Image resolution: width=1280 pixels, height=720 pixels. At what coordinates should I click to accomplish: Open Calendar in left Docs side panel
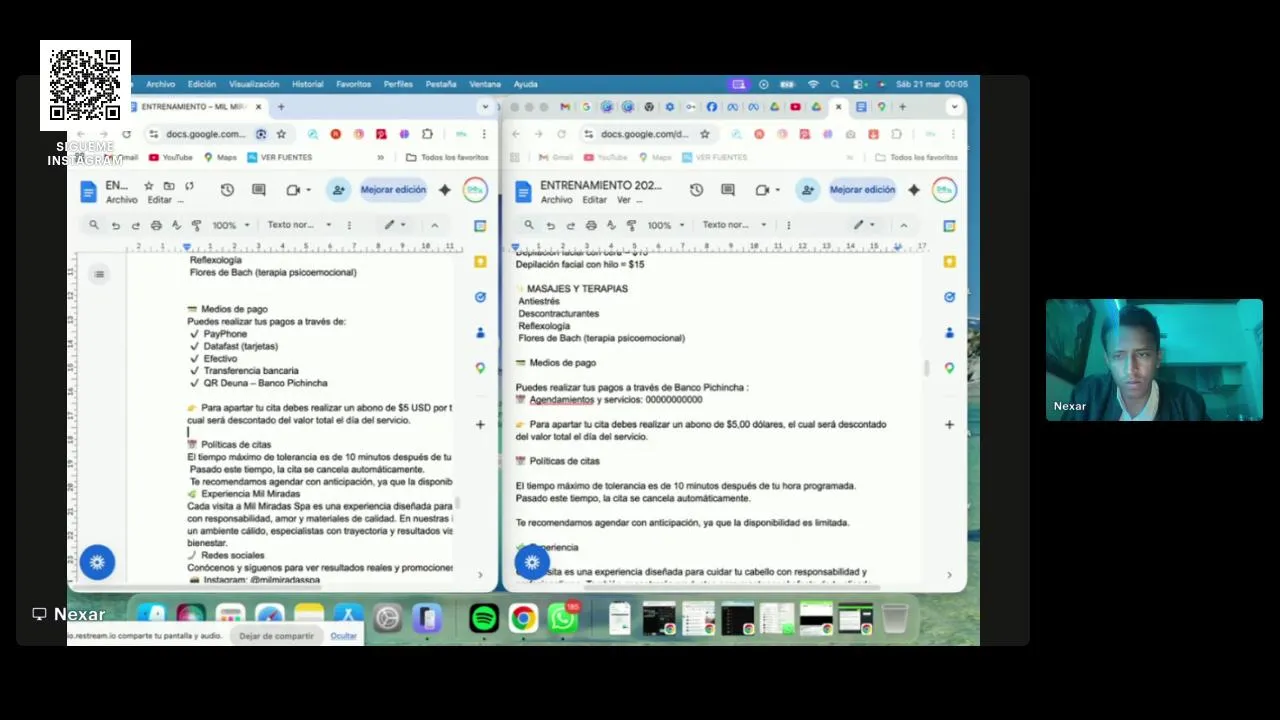480,226
